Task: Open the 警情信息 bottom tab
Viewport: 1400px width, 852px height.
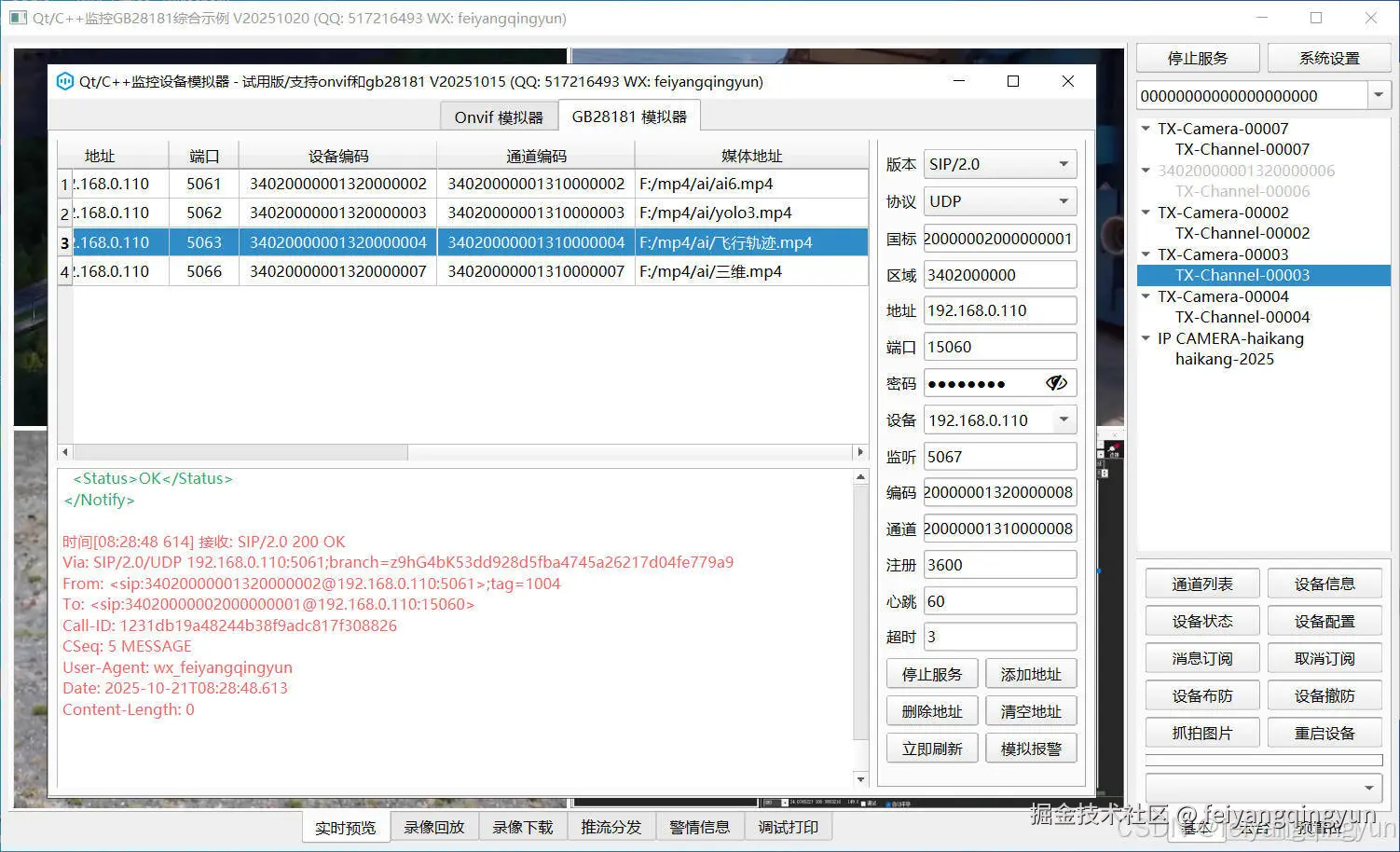Action: point(700,828)
